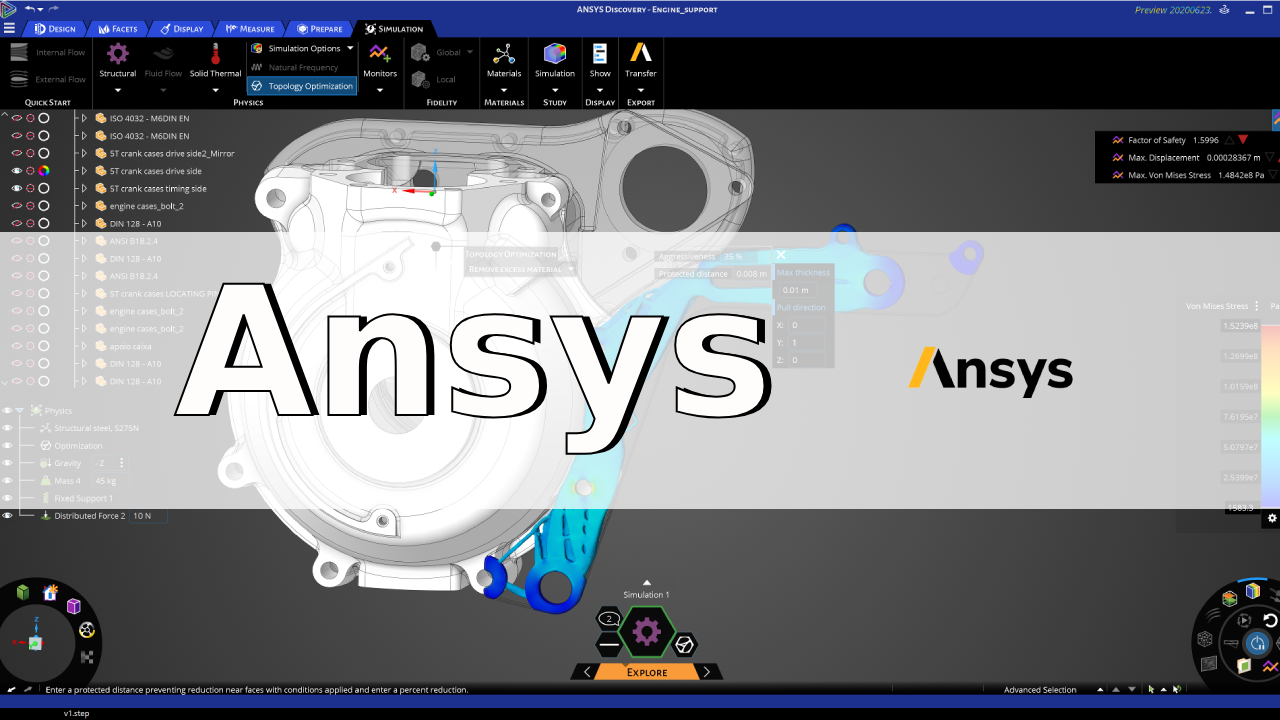
Task: Toggle visibility of ST crank cases drive side
Action: coord(16,171)
